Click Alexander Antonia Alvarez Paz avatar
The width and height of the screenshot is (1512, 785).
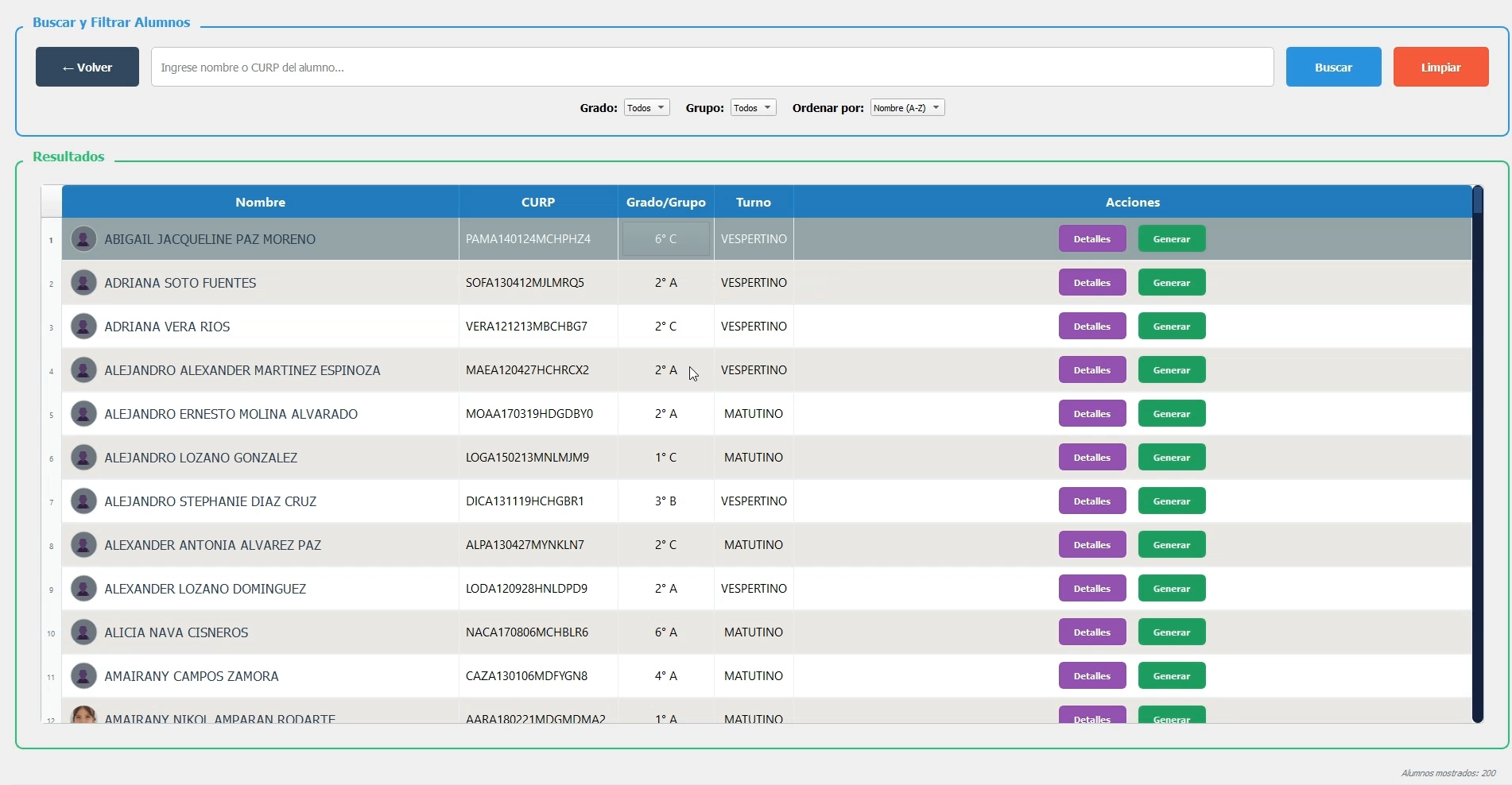(x=83, y=545)
